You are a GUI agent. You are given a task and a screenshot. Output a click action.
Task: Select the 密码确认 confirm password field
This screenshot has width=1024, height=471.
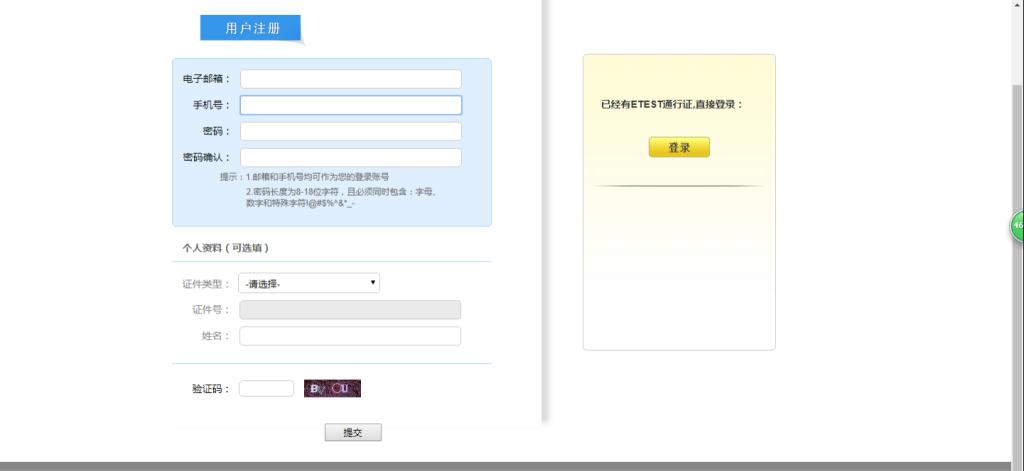[x=350, y=157]
